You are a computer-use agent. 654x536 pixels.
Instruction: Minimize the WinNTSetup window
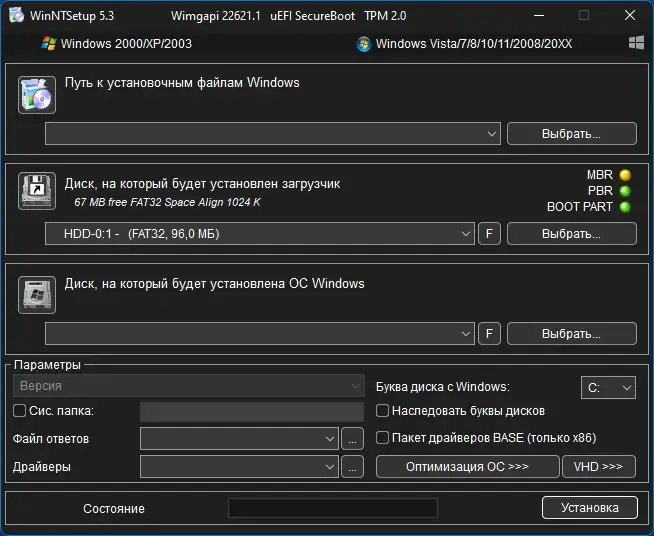pyautogui.click(x=539, y=15)
